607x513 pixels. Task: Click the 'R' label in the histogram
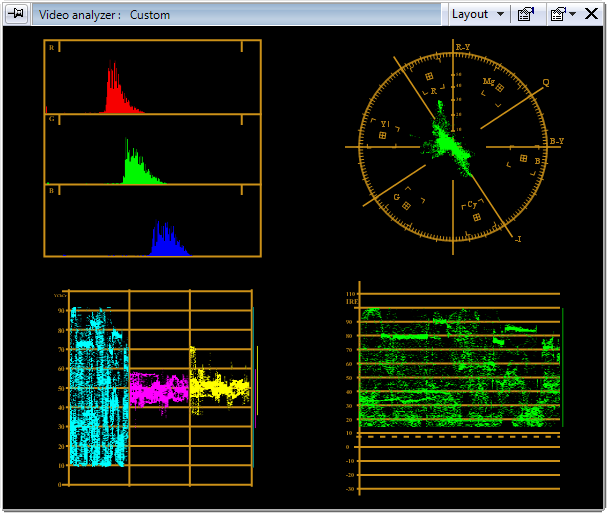click(51, 48)
